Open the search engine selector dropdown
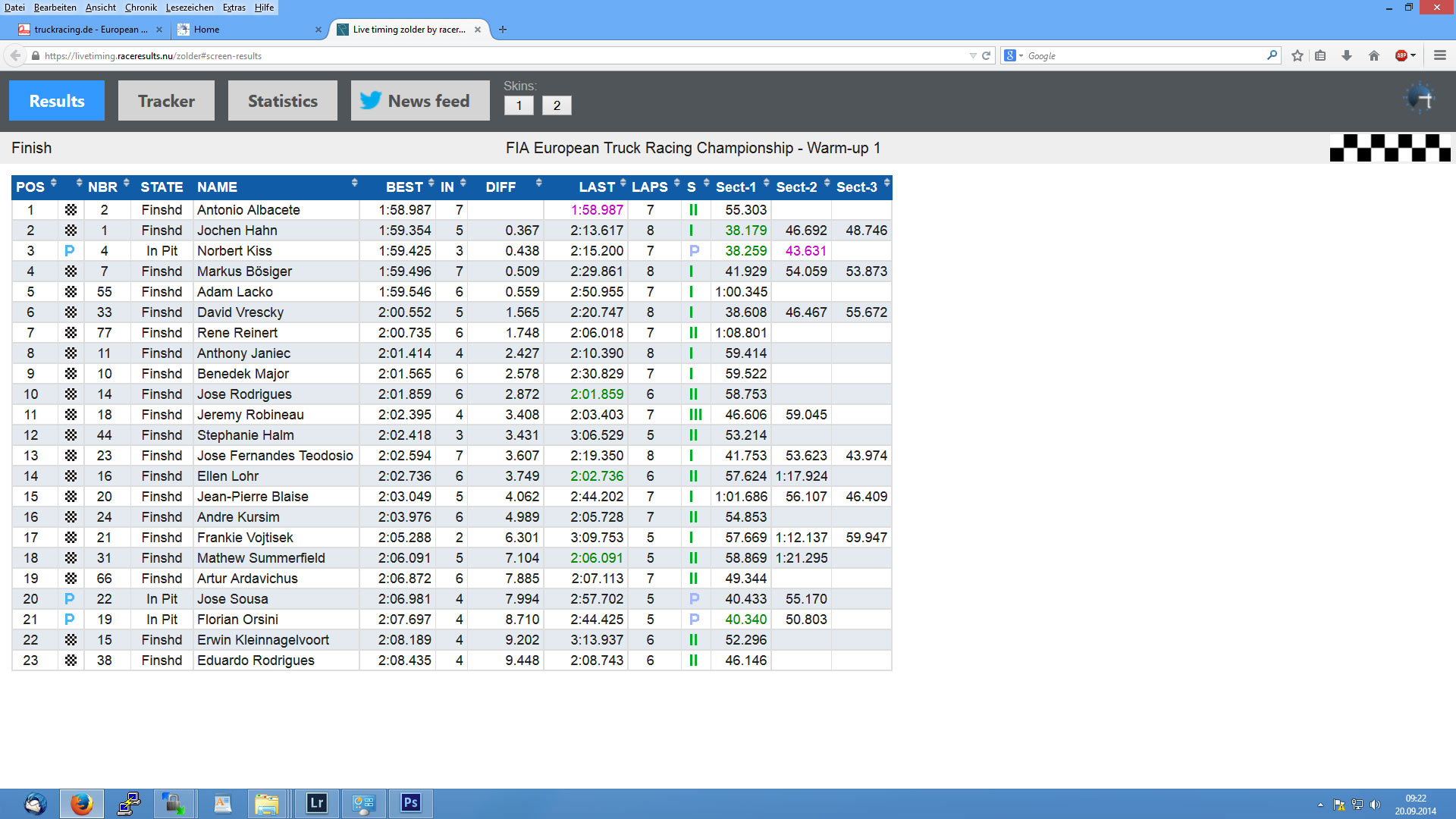 [x=1014, y=55]
